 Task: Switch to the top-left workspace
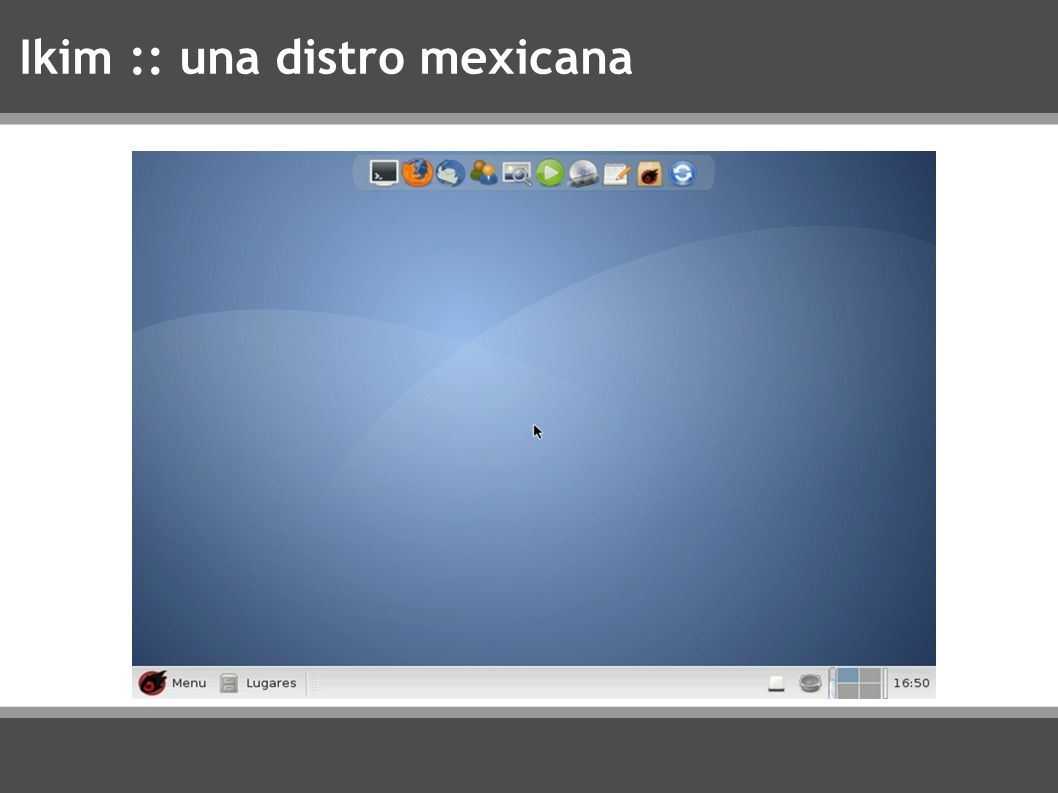pos(848,676)
